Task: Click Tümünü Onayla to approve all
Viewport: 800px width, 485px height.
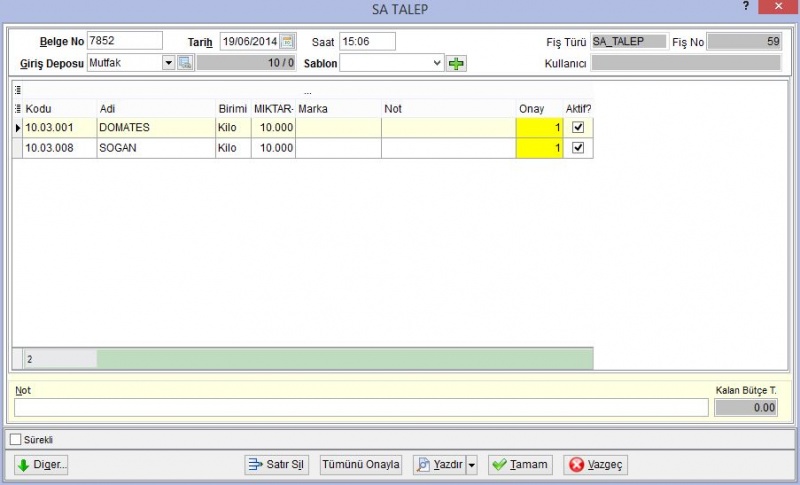Action: click(x=361, y=465)
